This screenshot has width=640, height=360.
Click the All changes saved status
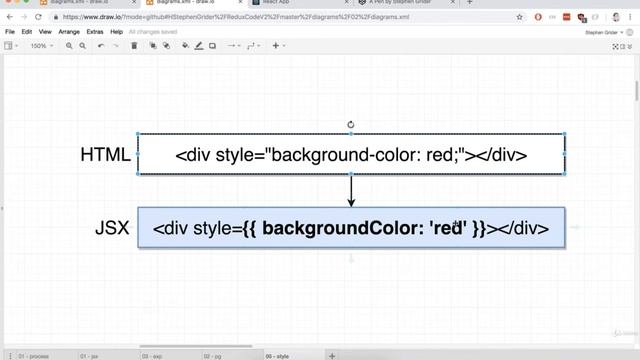pos(153,32)
